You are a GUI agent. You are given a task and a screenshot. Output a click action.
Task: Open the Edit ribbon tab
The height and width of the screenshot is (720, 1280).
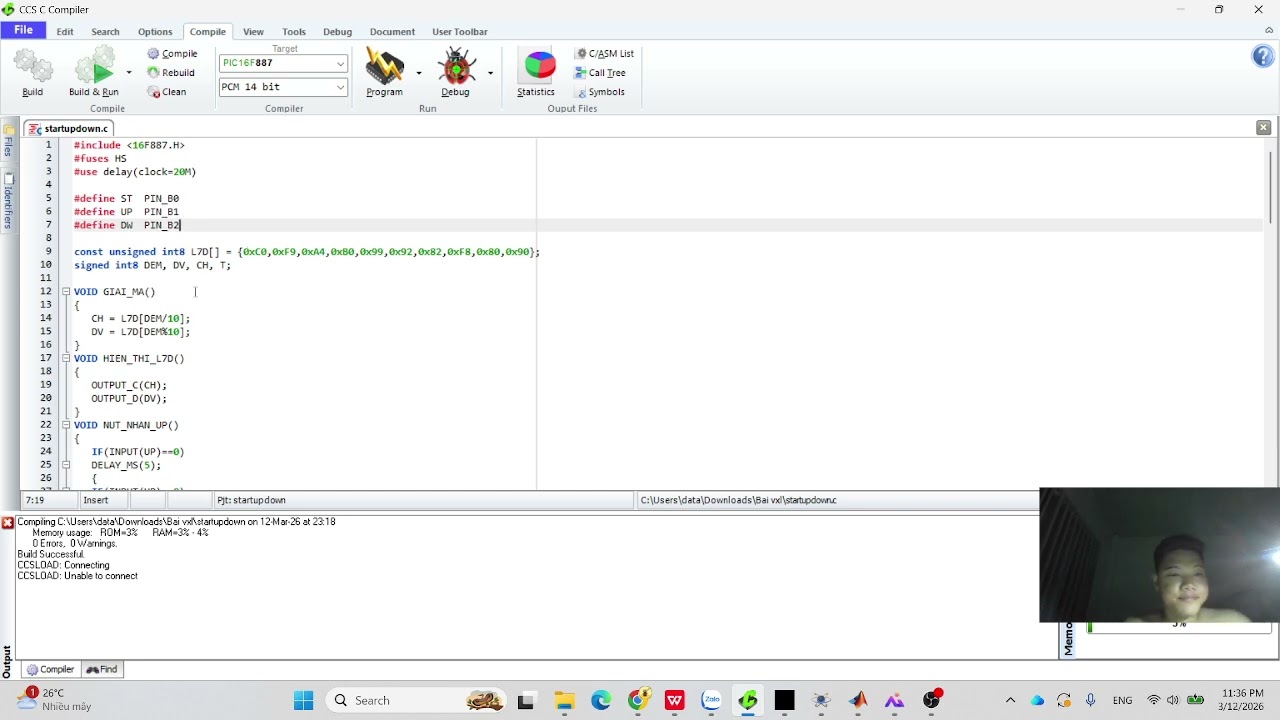(x=65, y=32)
